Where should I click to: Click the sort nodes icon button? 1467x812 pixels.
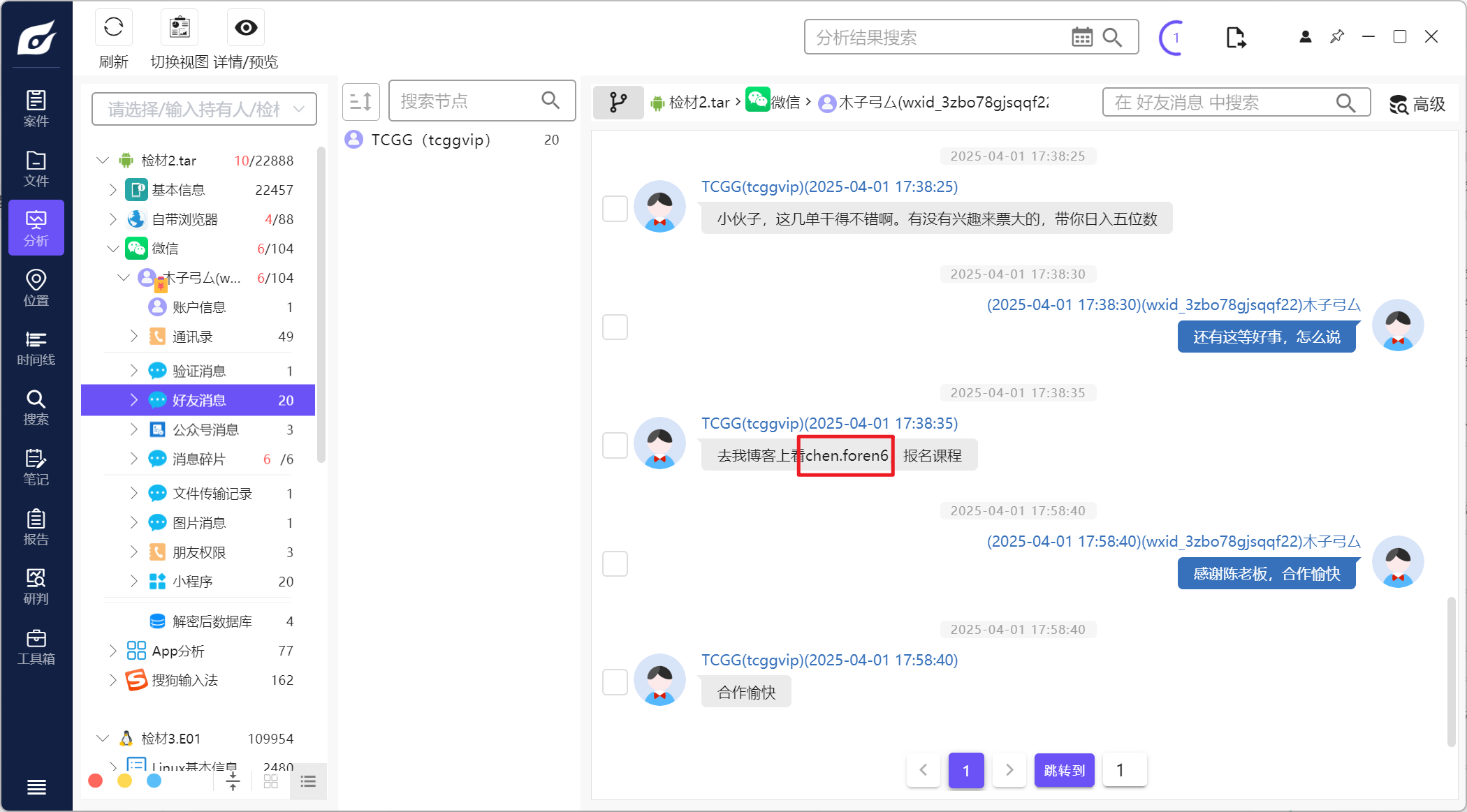click(x=360, y=101)
